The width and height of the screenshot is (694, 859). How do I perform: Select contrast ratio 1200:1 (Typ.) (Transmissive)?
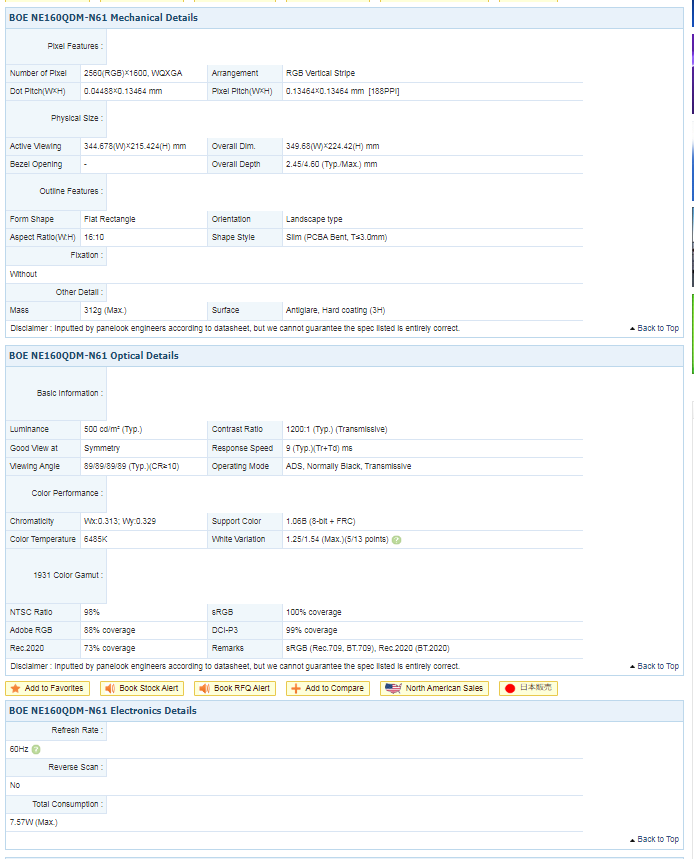coord(336,430)
